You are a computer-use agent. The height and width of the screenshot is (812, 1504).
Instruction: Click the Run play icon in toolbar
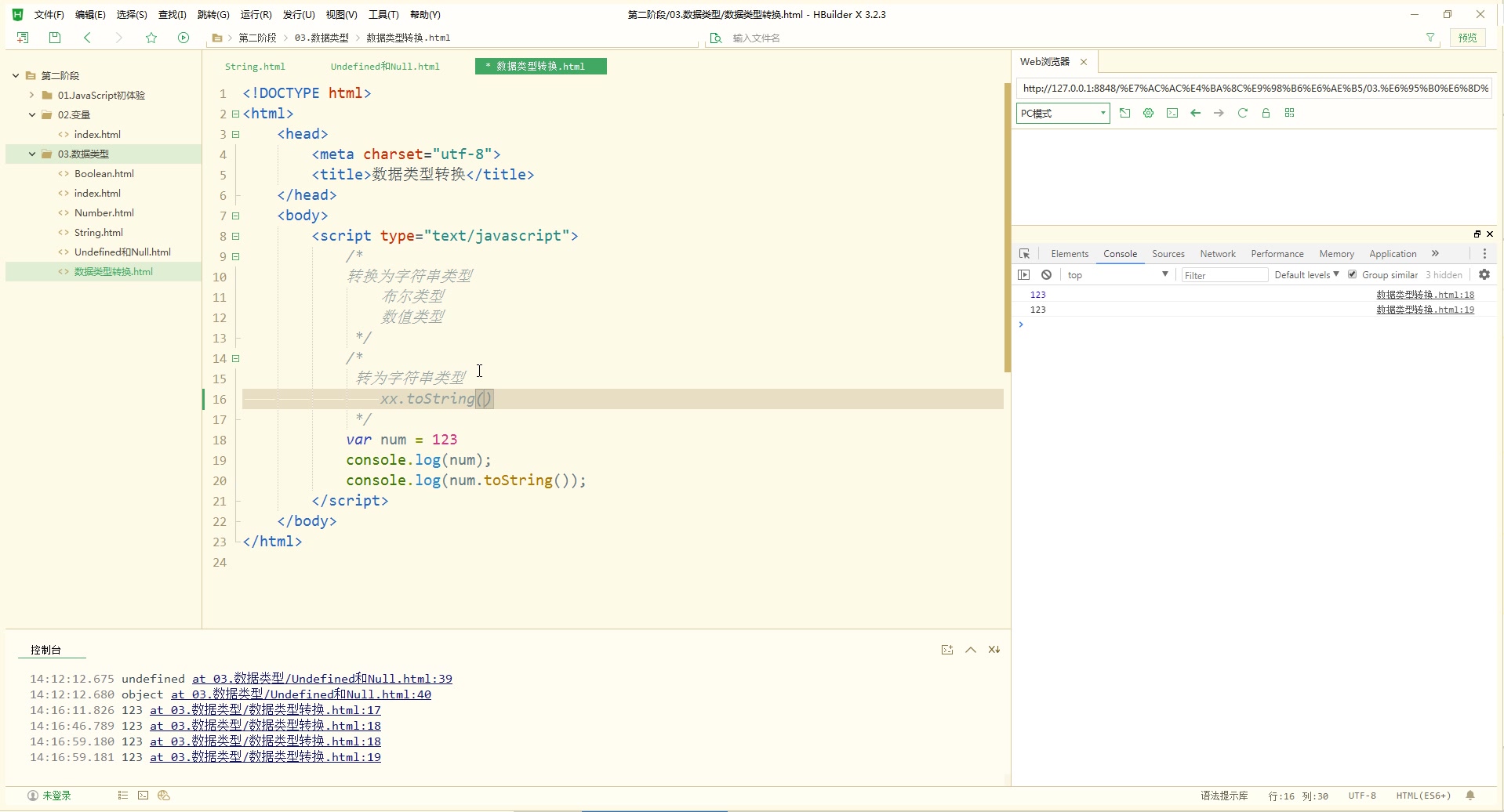click(x=183, y=38)
